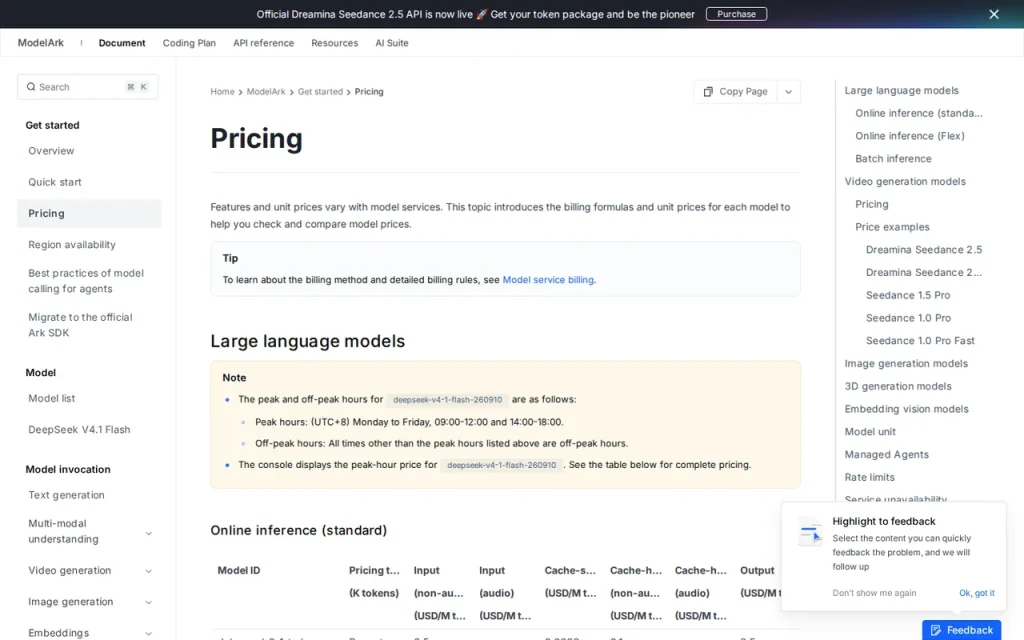The image size is (1024, 640).
Task: Jump to Managed Agents in outline
Action: click(886, 455)
